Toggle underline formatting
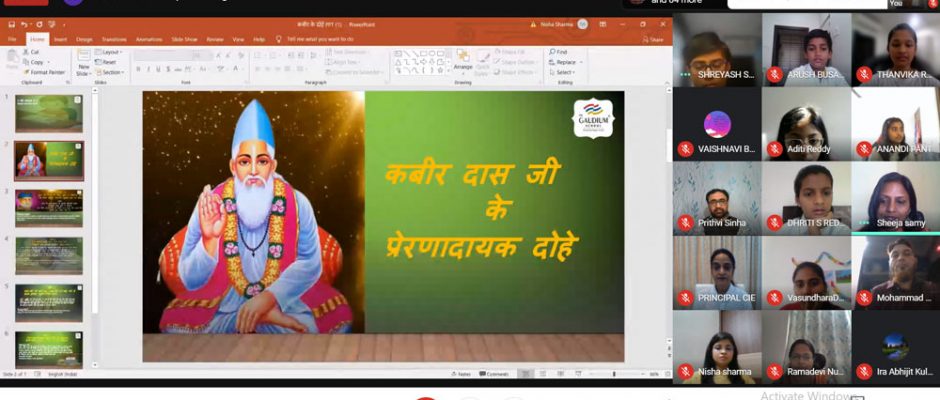The width and height of the screenshot is (940, 400). (x=158, y=70)
